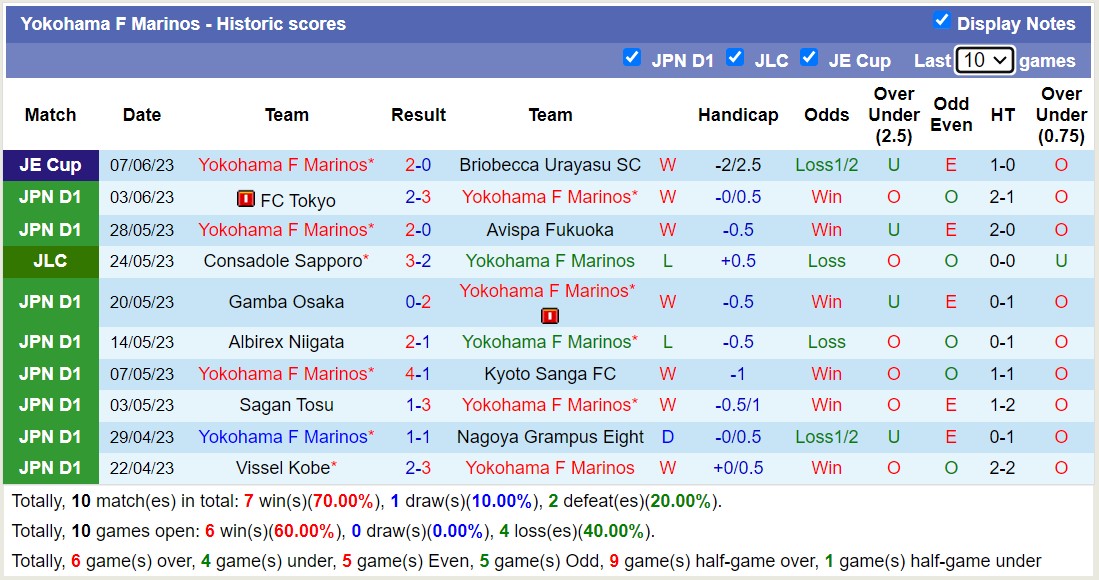1099x580 pixels.
Task: Select Briobecca Urayasu SC team name
Action: click(550, 164)
